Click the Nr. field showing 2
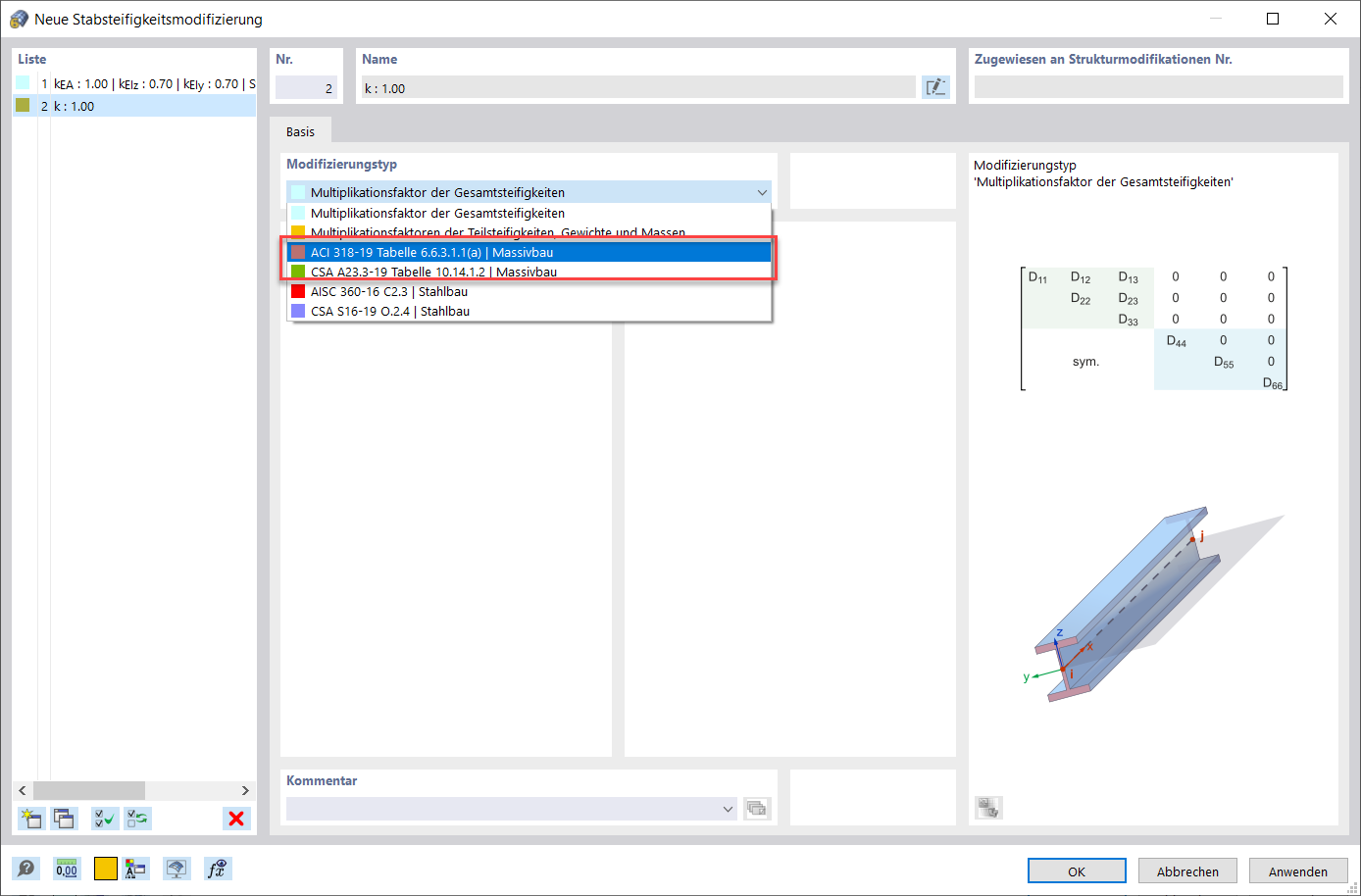Viewport: 1361px width, 896px height. click(306, 87)
